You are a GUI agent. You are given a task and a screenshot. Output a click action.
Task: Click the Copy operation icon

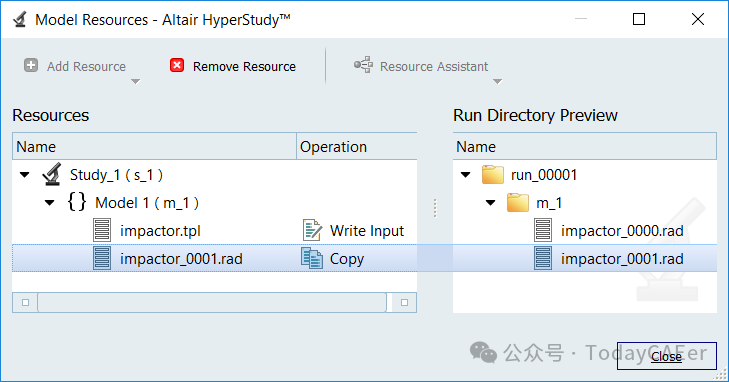point(311,258)
